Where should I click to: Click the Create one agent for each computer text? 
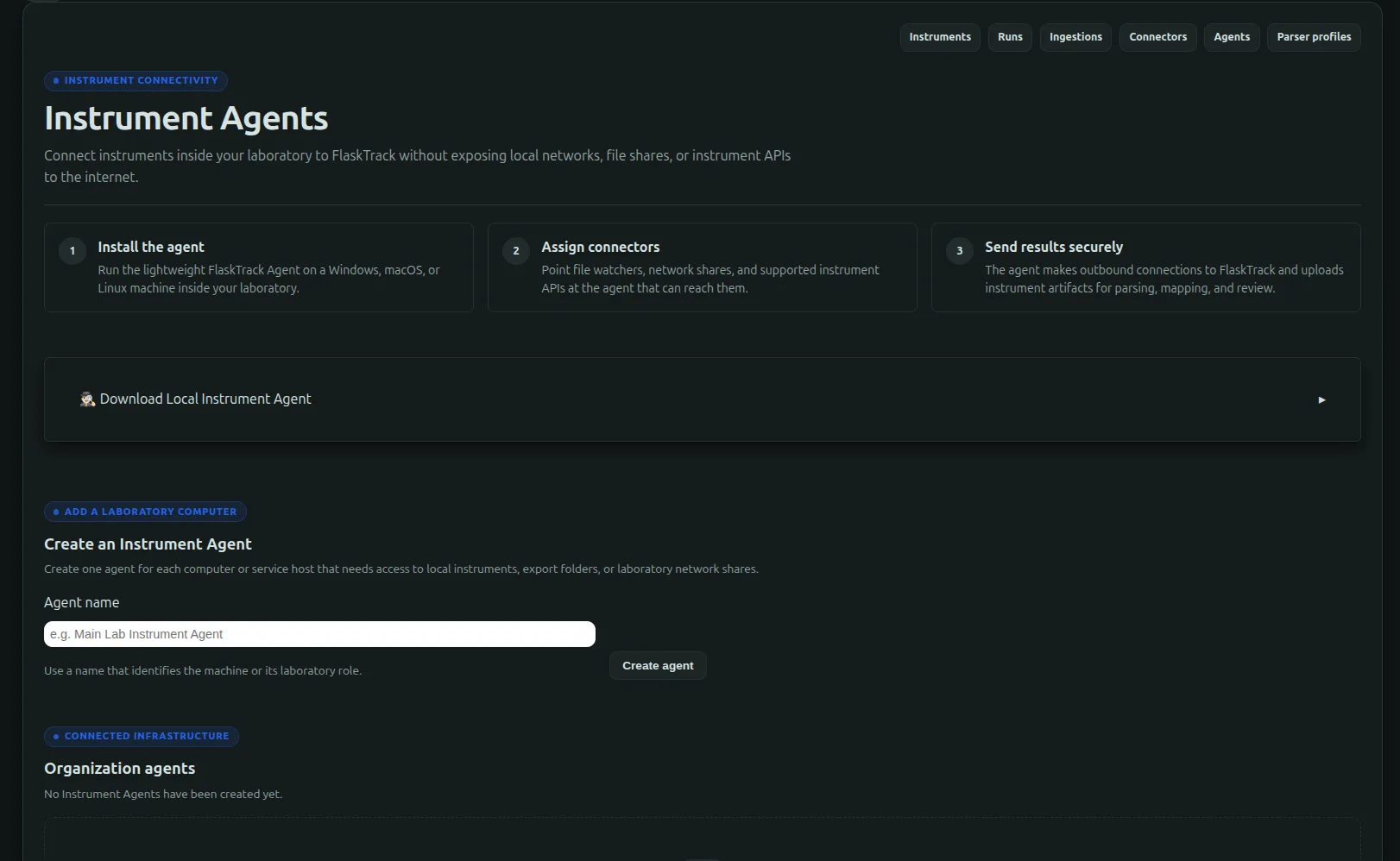click(401, 569)
